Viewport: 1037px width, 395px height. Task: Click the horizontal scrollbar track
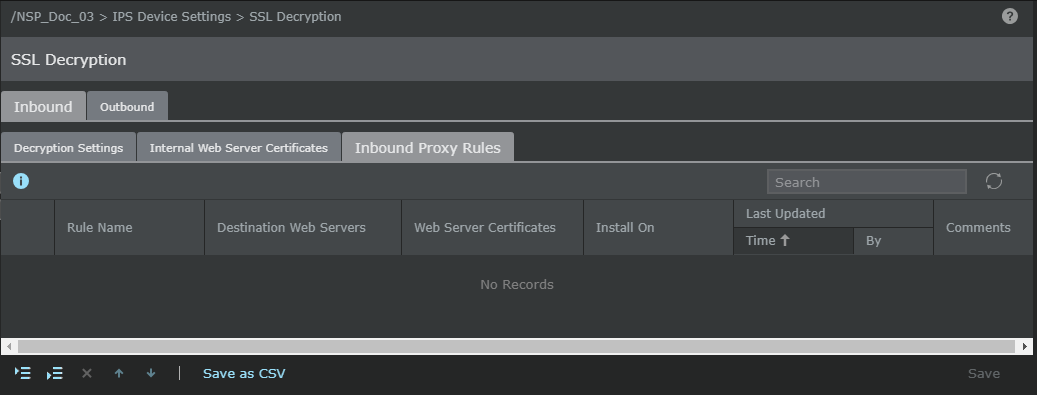[517, 346]
